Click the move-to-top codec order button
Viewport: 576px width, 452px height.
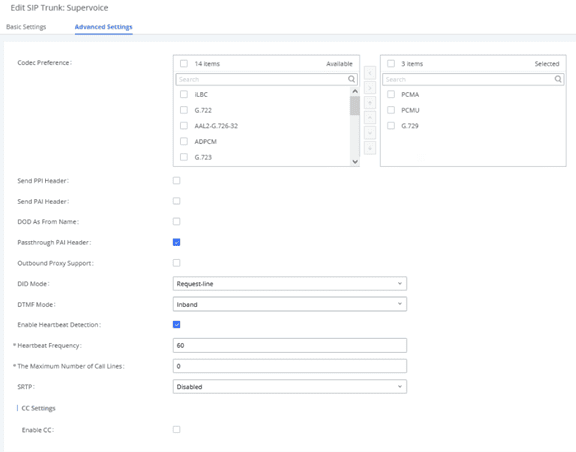pos(370,103)
